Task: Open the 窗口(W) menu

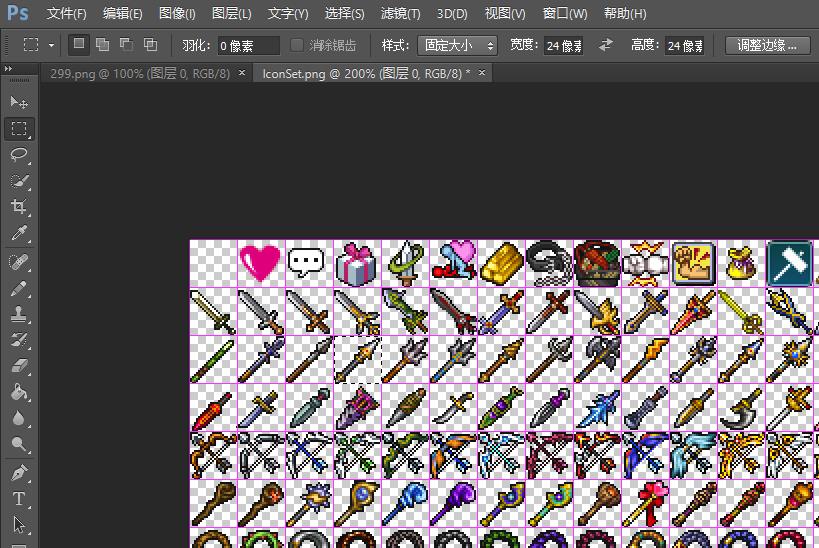Action: pyautogui.click(x=565, y=13)
